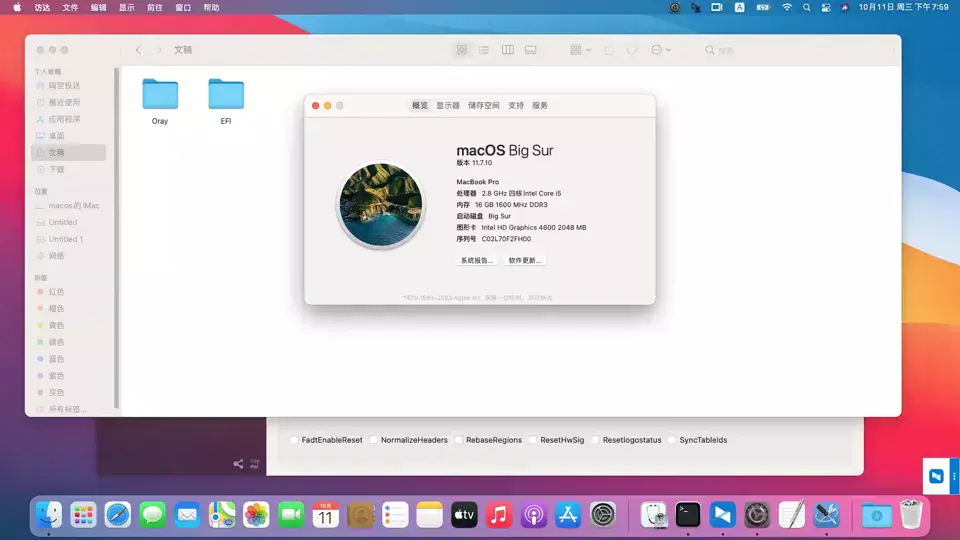Open Photos from the Dock
This screenshot has width=960, height=540.
(256, 515)
